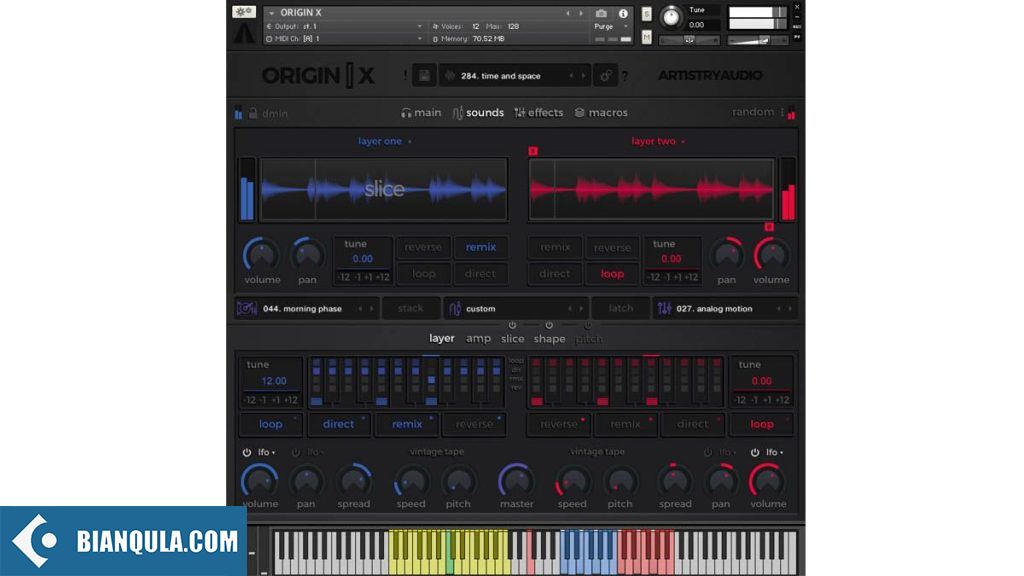Click the blue layer one waveform display
Screen dimensions: 1024x576
tap(383, 189)
